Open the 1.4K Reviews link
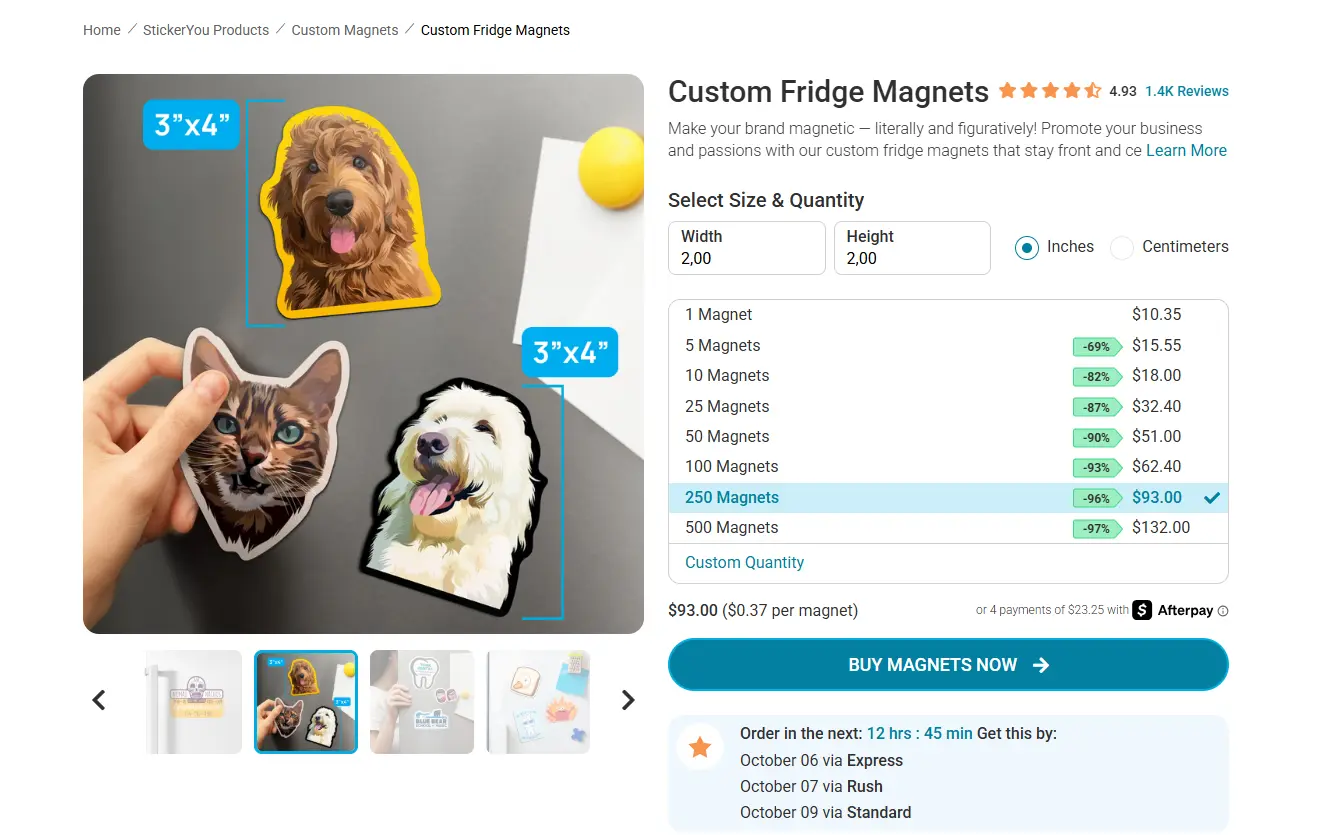This screenshot has width=1338, height=835. coord(1187,91)
